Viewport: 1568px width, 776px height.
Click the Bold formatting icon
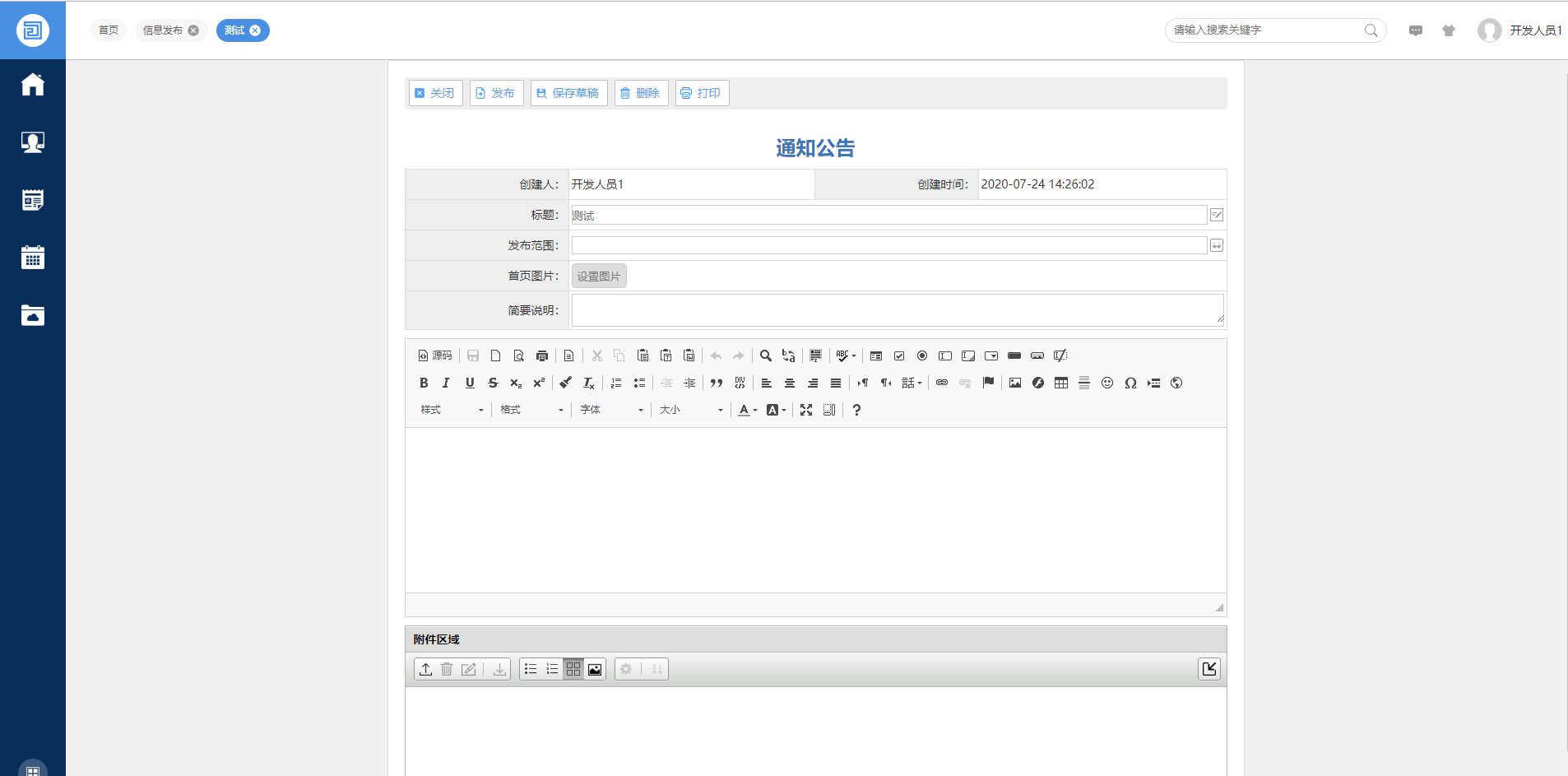tap(424, 383)
